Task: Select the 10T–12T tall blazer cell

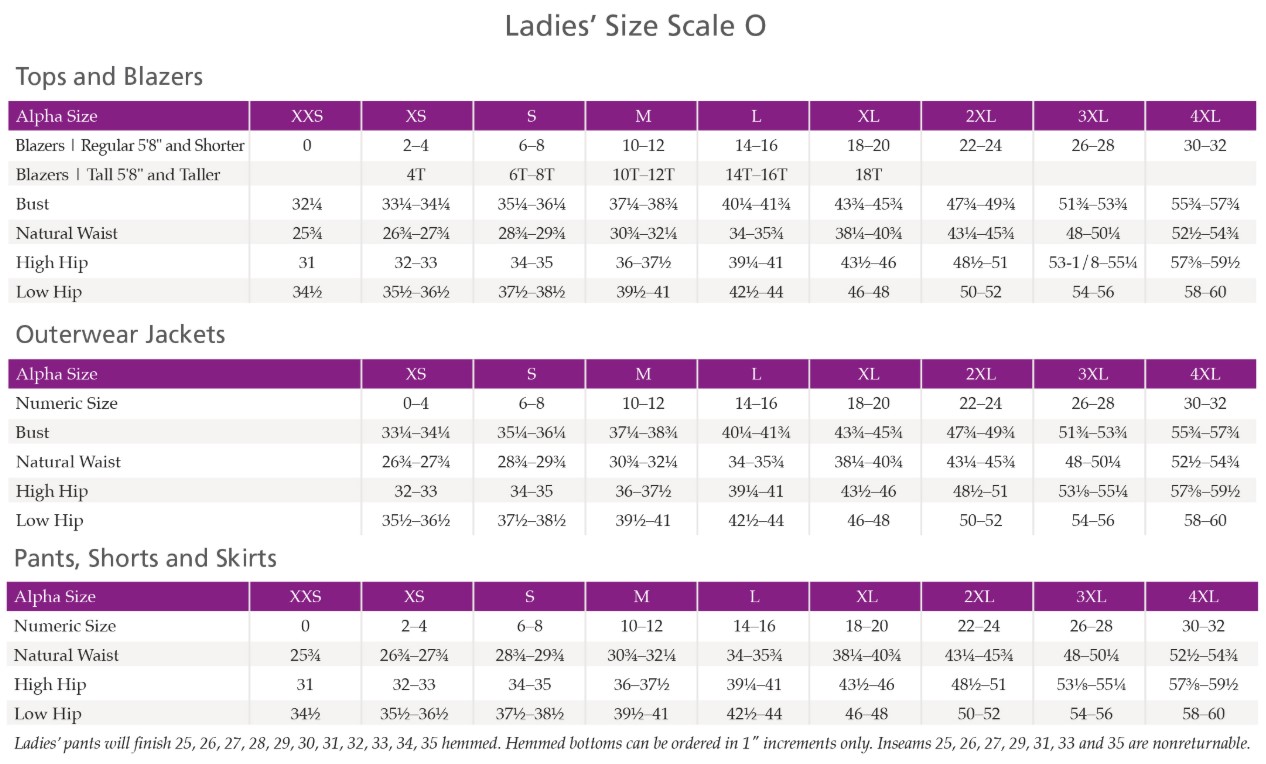Action: [x=643, y=175]
